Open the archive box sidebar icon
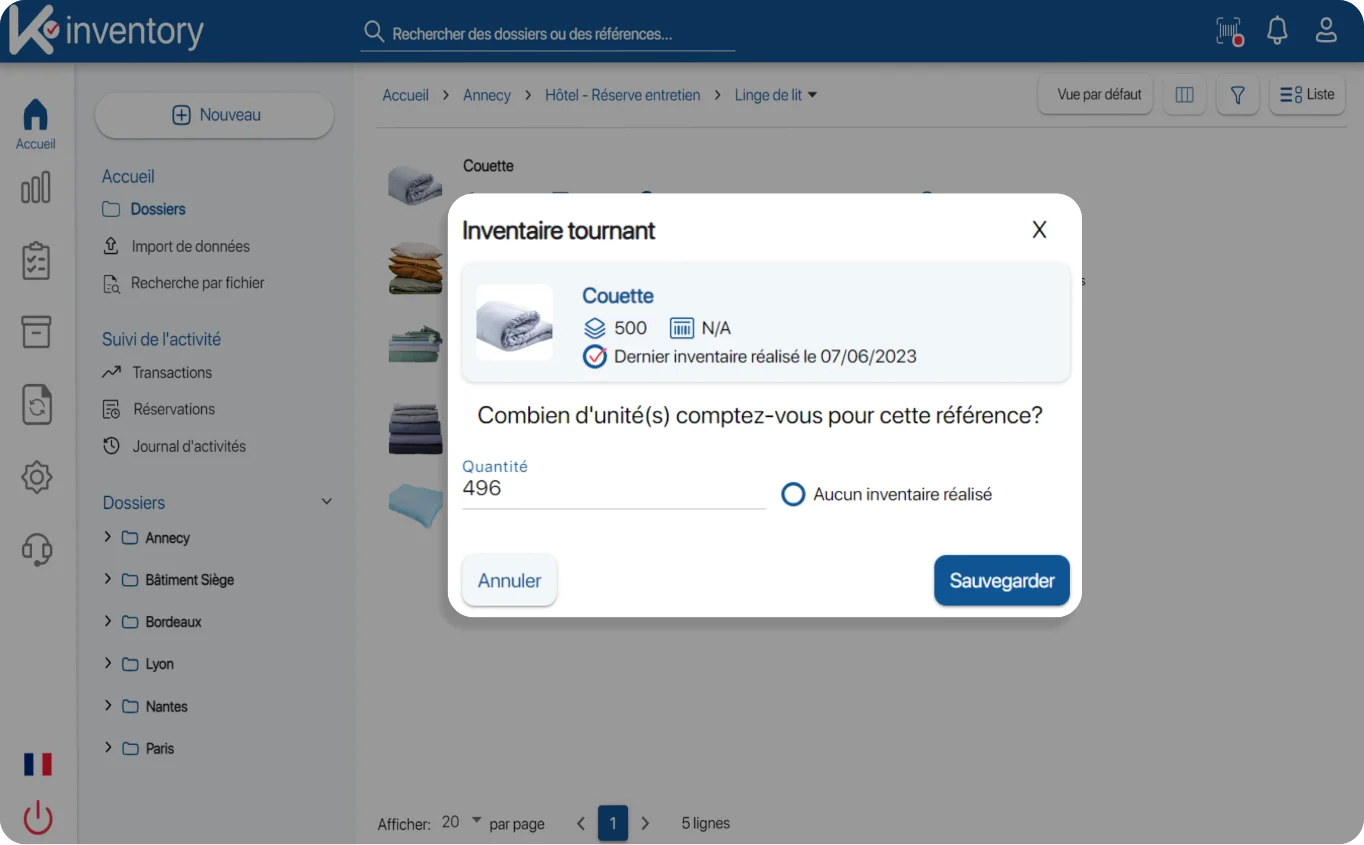This screenshot has width=1364, height=845. (x=36, y=332)
